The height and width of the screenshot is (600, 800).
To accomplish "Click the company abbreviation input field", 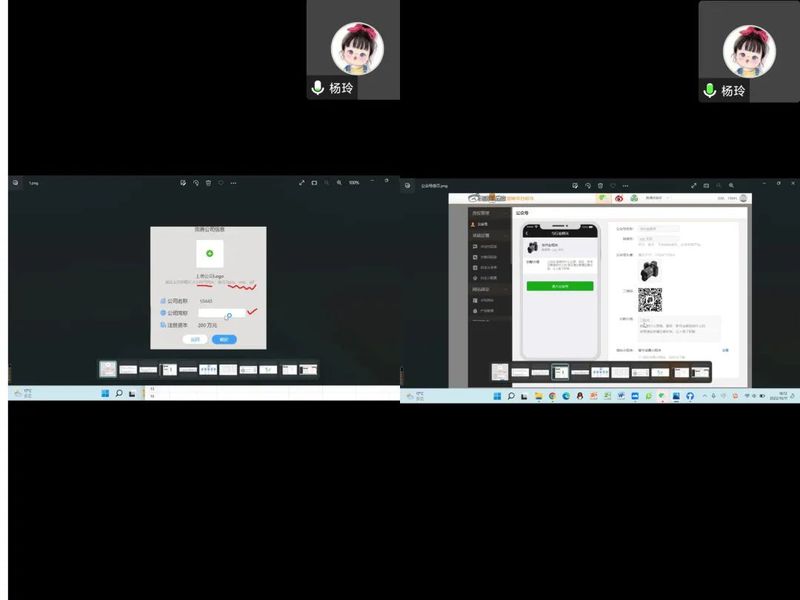I will pos(220,313).
